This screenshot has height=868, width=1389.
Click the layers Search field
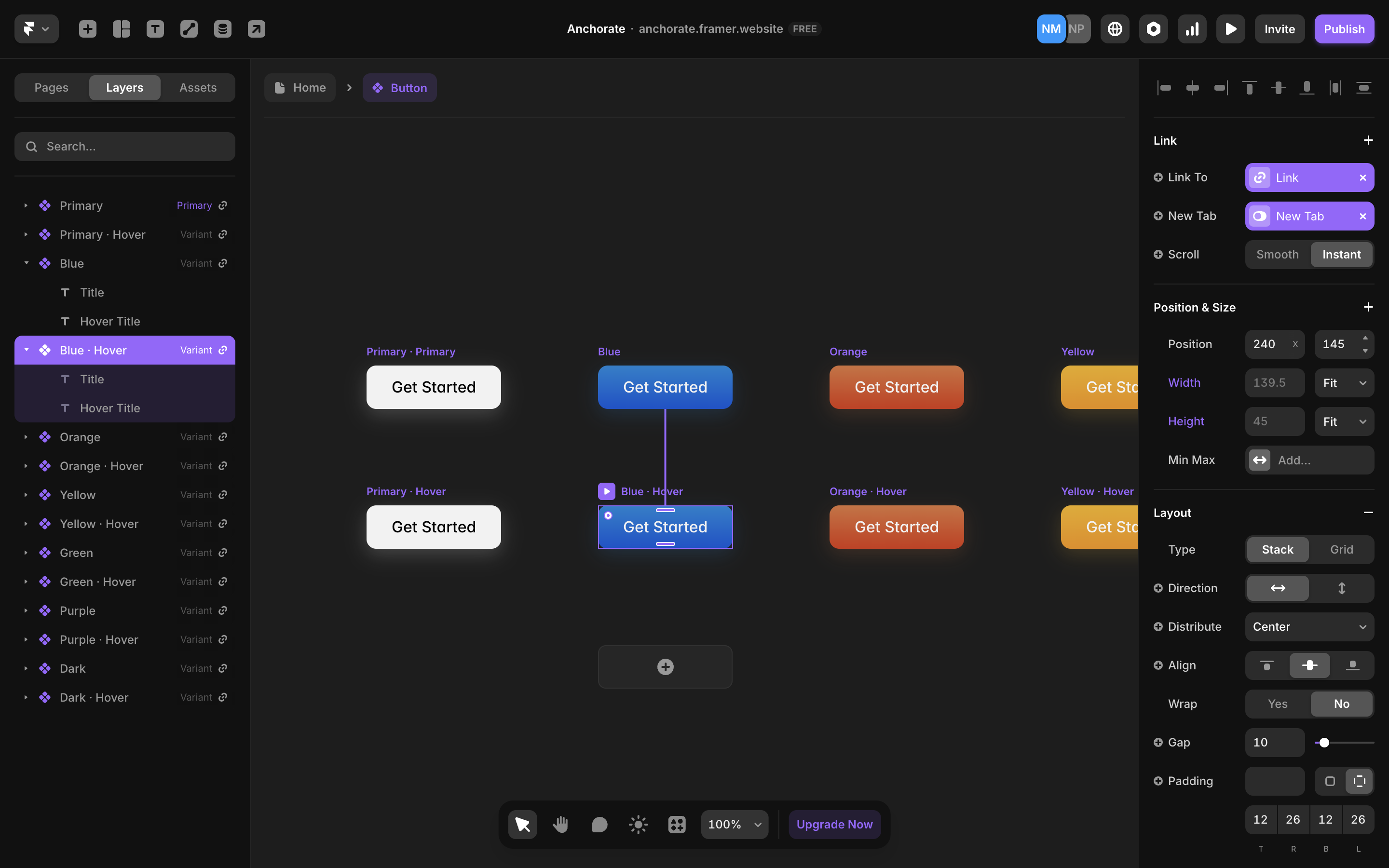tap(124, 147)
